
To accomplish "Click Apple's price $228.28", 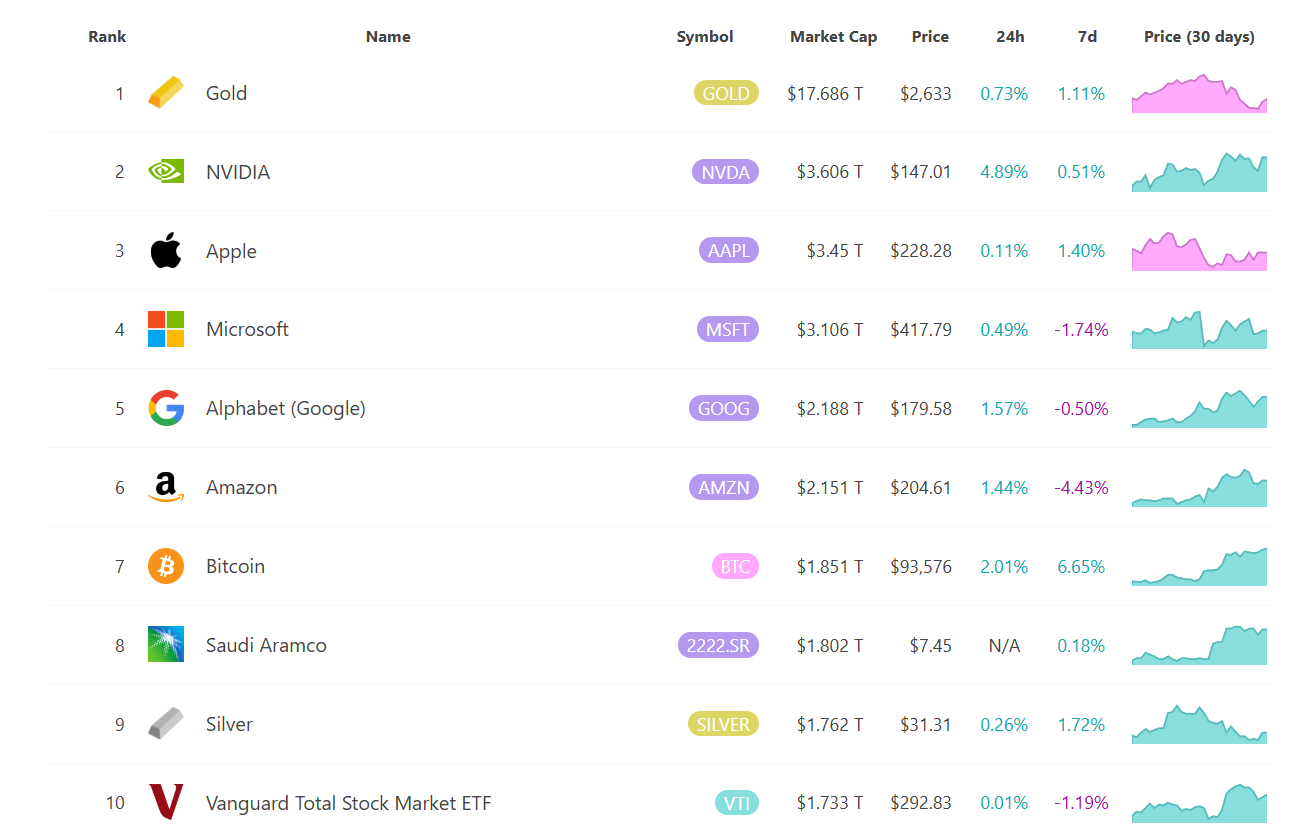I will pos(921,251).
